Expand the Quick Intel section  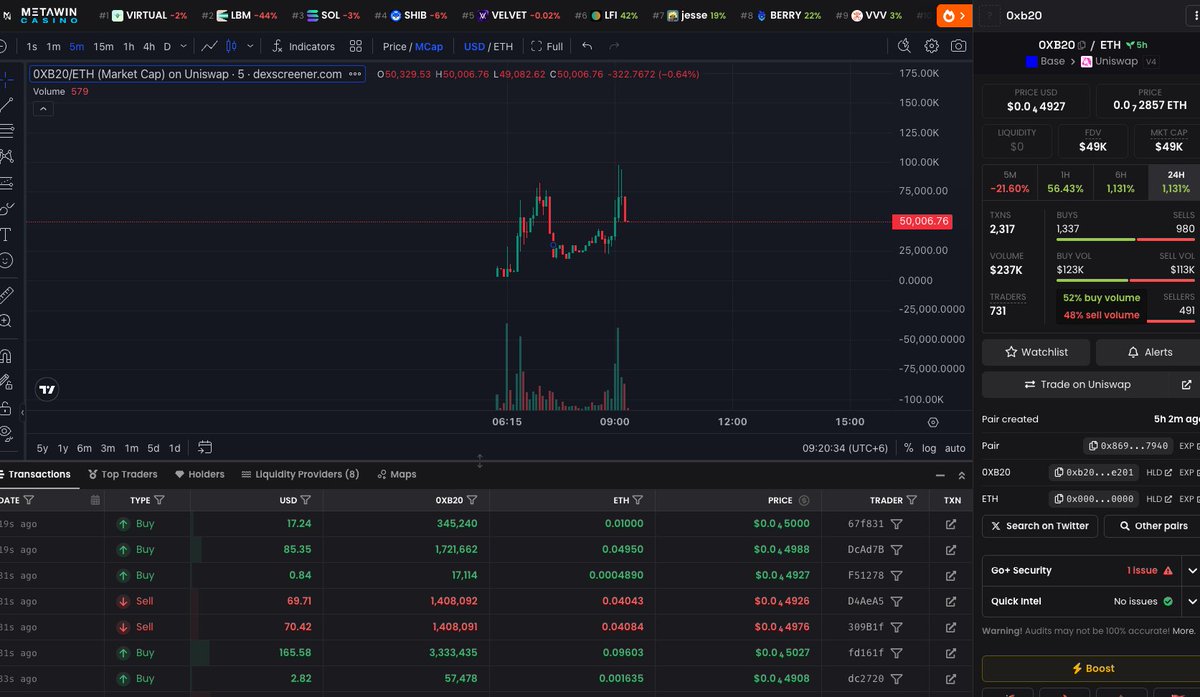[x=1191, y=601]
